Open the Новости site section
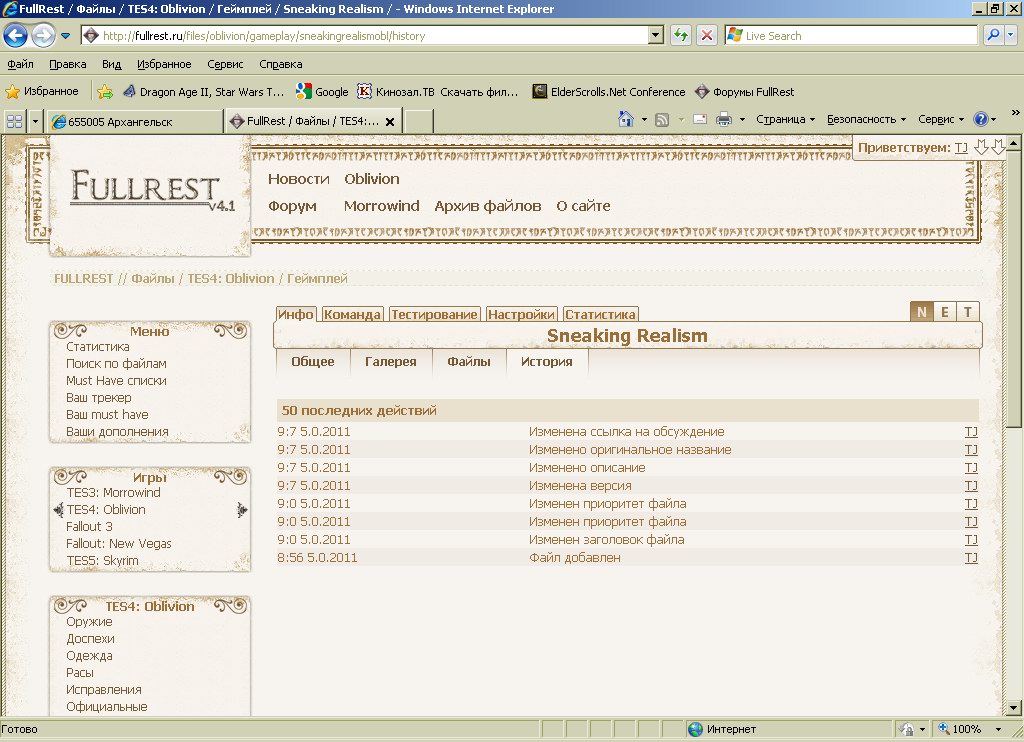Image resolution: width=1024 pixels, height=742 pixels. 298,179
